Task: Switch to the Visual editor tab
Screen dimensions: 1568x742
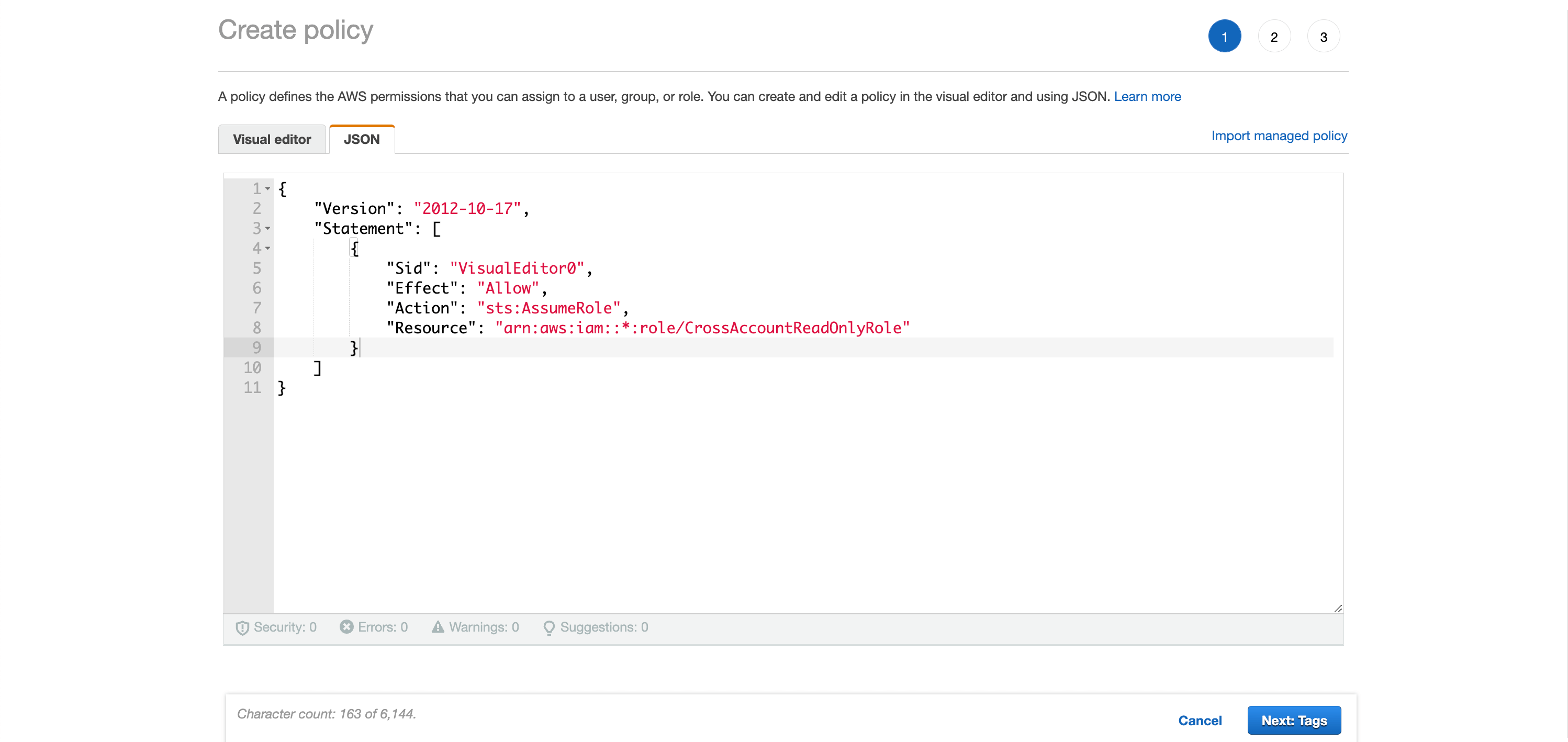Action: 272,139
